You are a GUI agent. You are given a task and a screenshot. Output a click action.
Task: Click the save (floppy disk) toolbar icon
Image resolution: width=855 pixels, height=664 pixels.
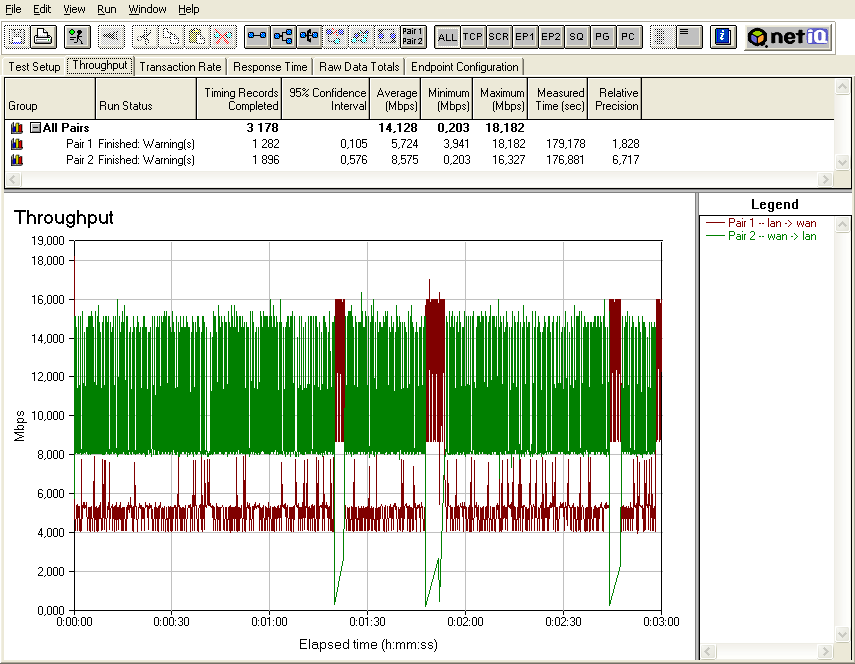pyautogui.click(x=17, y=37)
